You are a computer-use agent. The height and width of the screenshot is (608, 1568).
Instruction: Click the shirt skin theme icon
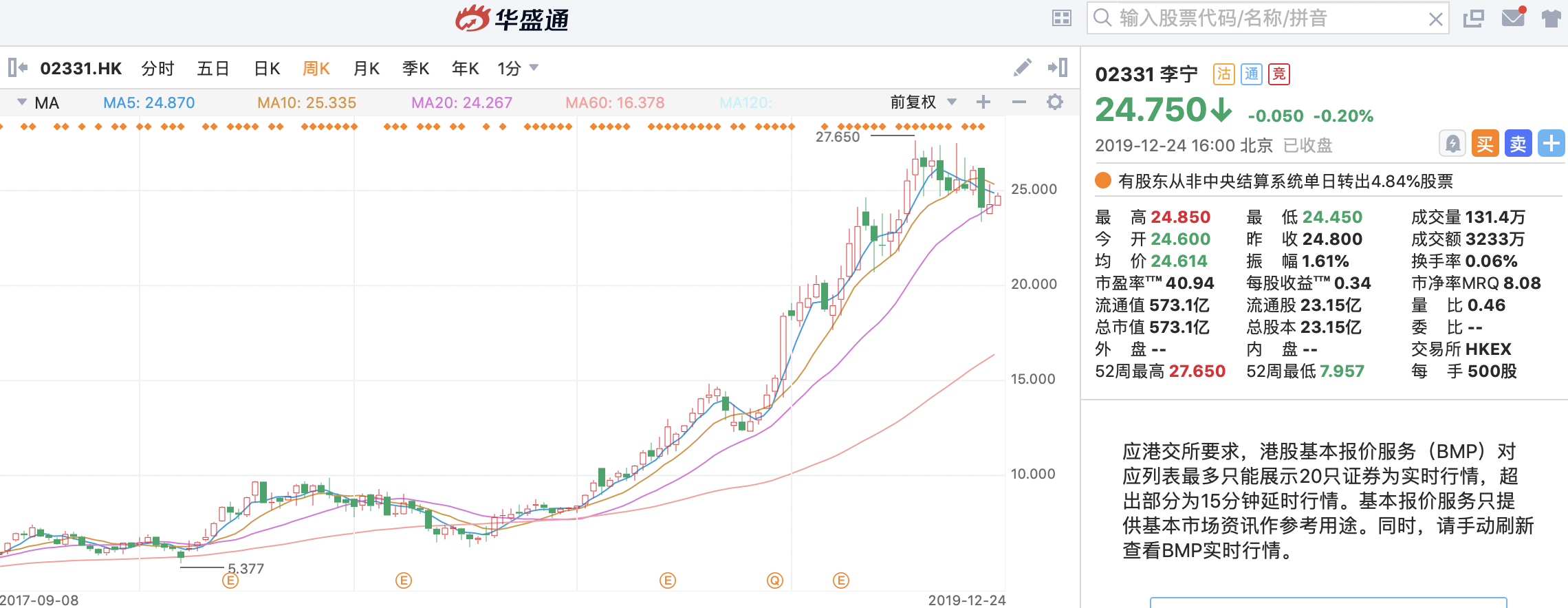point(1551,18)
